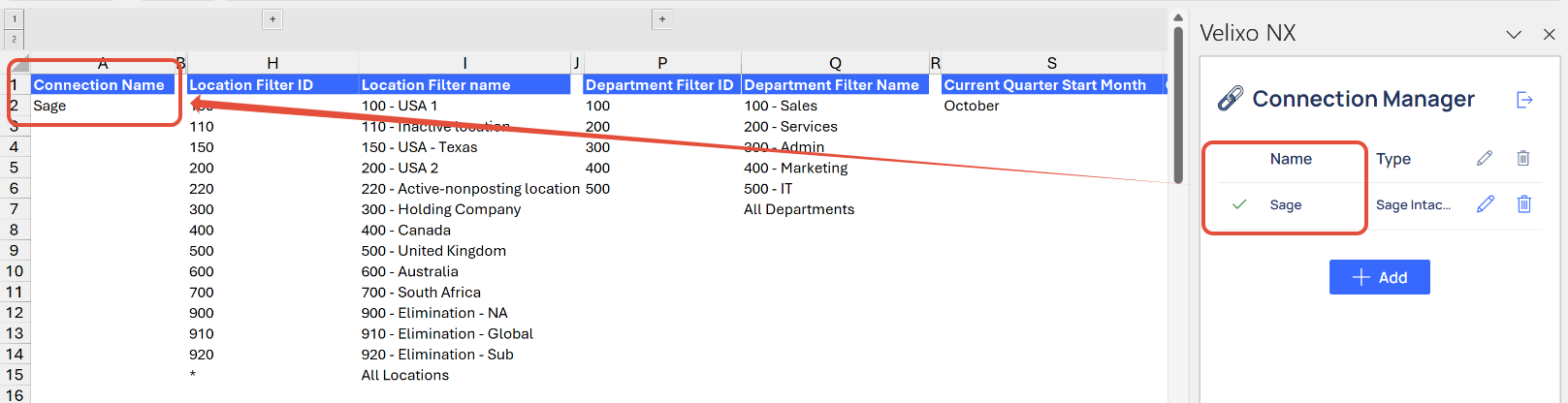Select the Connection Name header cell
Image resolution: width=1568 pixels, height=403 pixels.
103,85
